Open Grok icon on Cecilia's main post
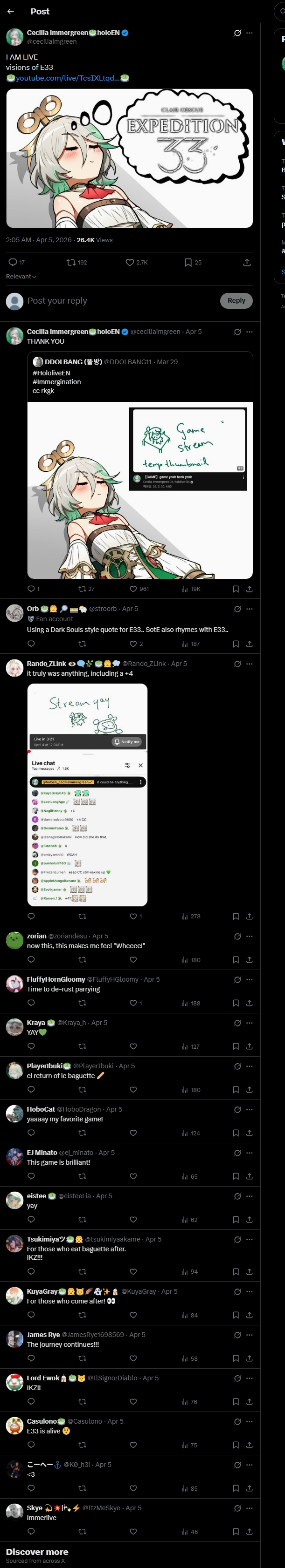 (237, 33)
